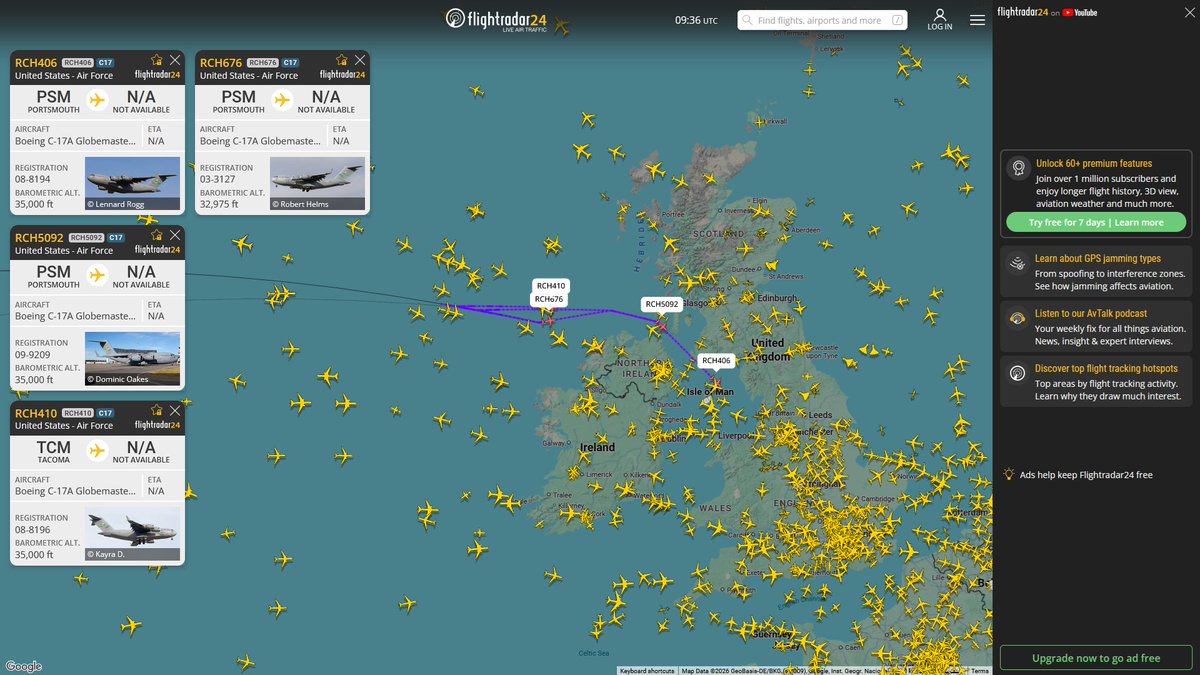Click PSM Portsmouth origin on RCH406 card

click(x=54, y=101)
